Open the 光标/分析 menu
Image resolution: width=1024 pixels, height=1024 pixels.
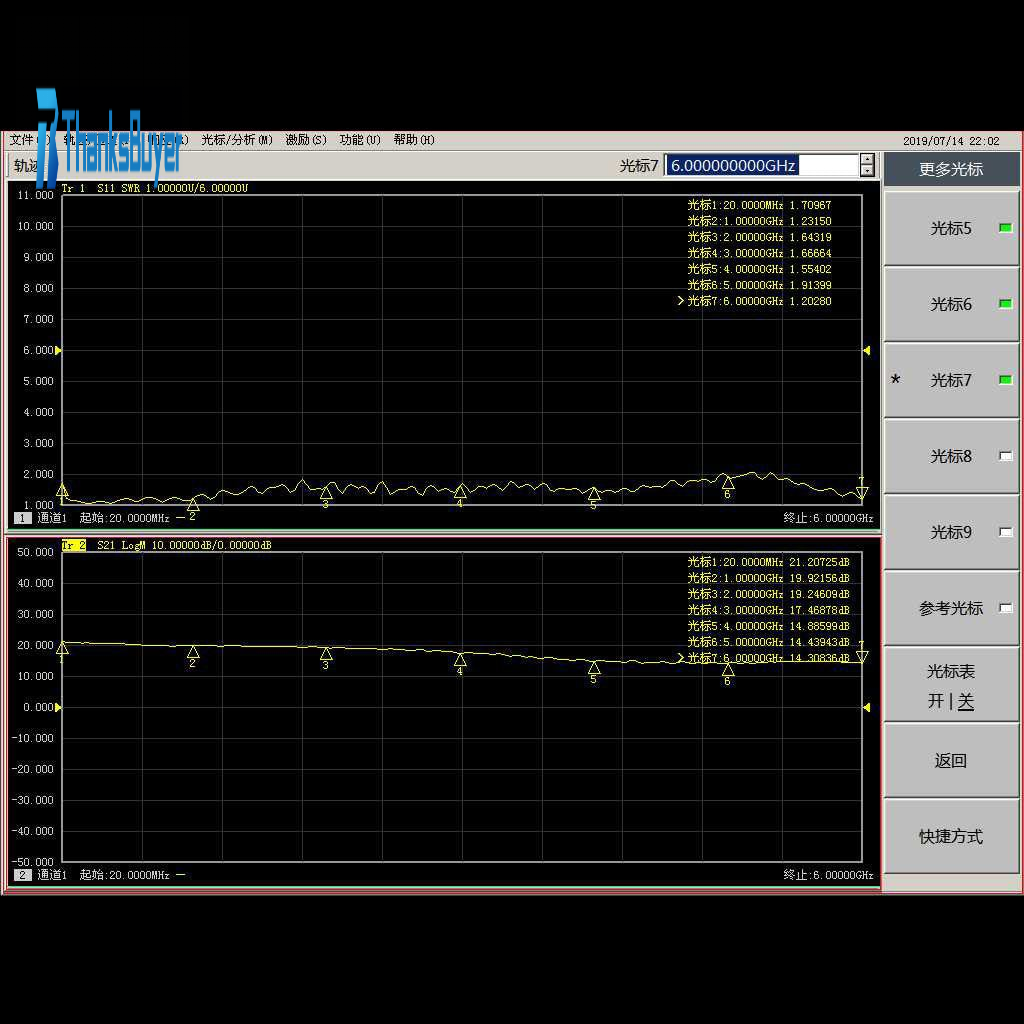coord(236,140)
